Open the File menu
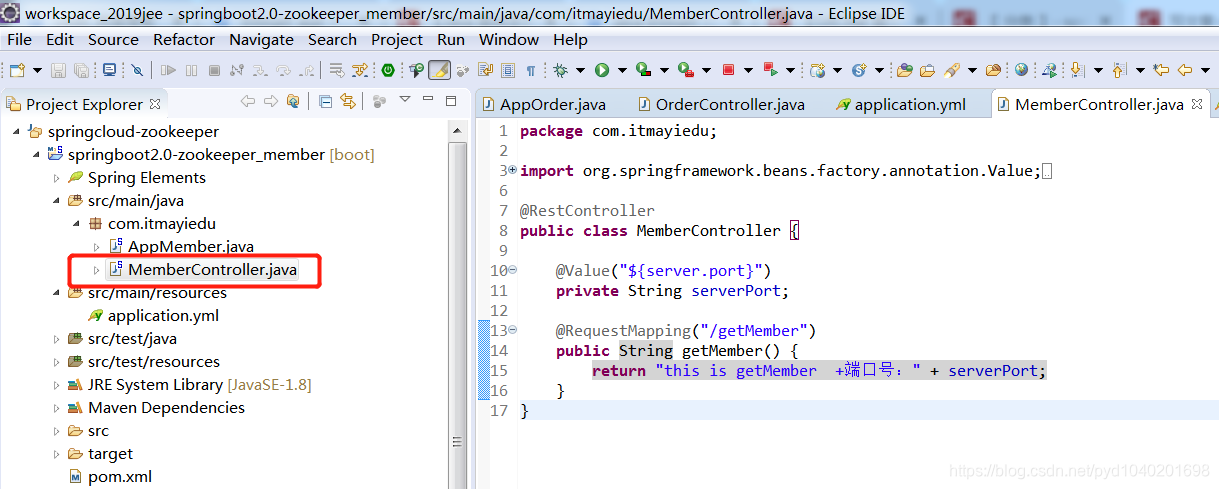Viewport: 1219px width, 489px height. (x=19, y=39)
